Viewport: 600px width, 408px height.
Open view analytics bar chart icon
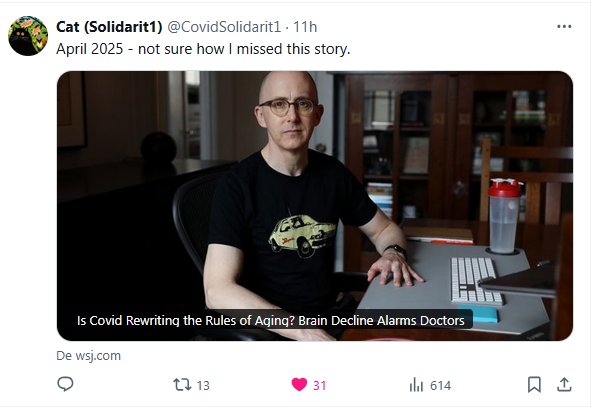pyautogui.click(x=416, y=385)
